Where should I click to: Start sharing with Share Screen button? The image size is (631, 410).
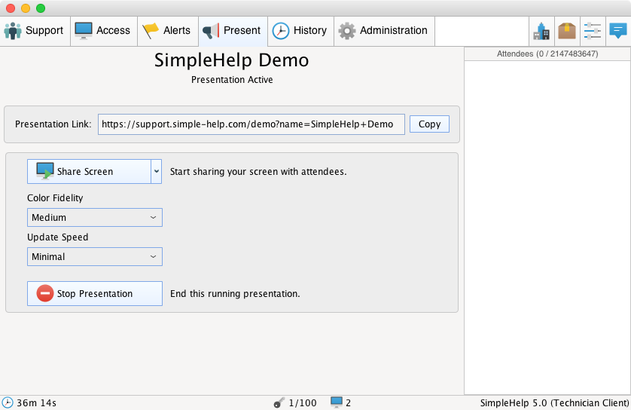coord(89,171)
